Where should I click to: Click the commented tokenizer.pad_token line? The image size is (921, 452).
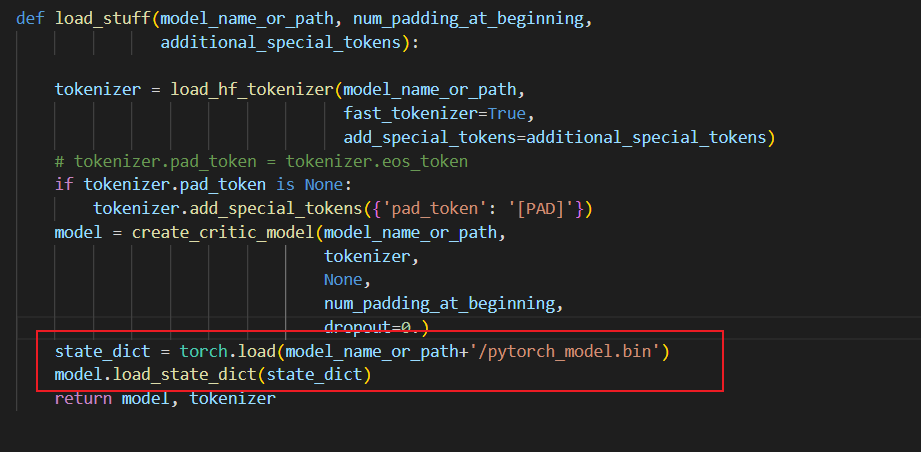pos(261,161)
